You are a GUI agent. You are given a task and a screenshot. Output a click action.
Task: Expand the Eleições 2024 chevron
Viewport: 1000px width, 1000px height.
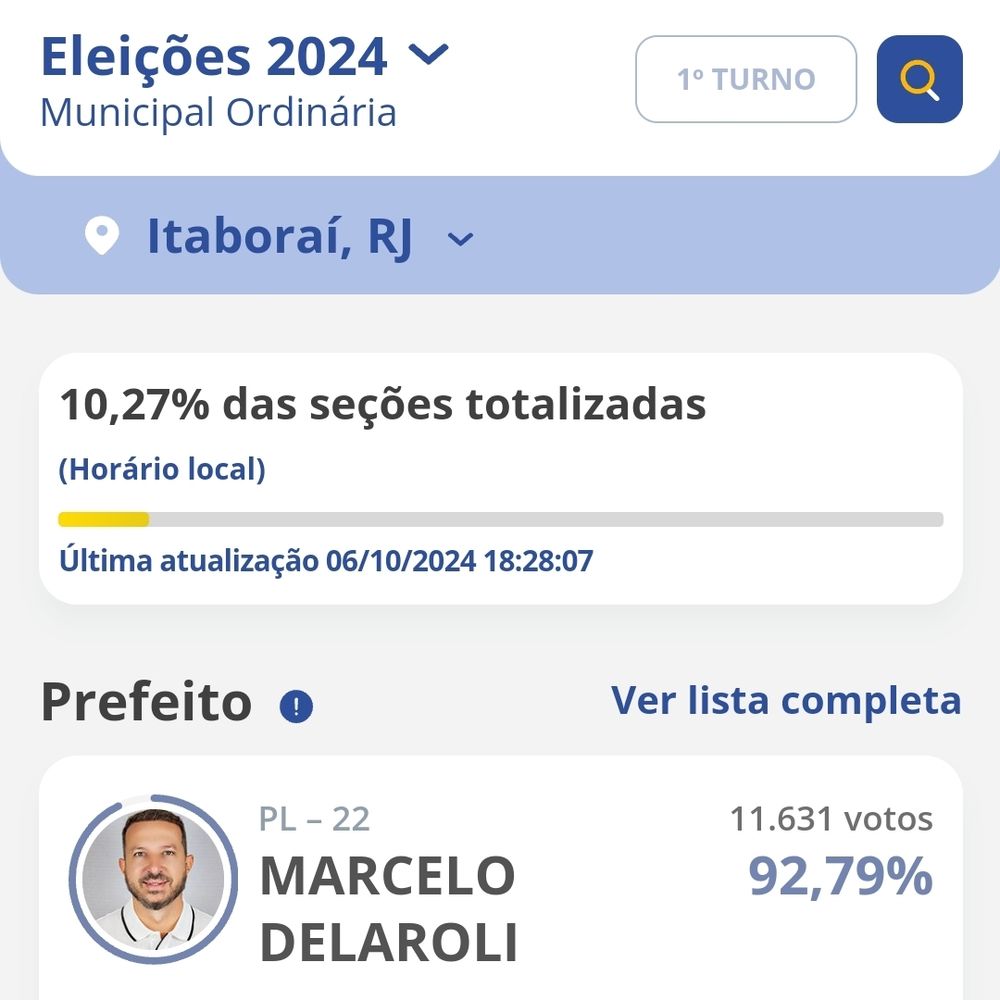pyautogui.click(x=429, y=54)
